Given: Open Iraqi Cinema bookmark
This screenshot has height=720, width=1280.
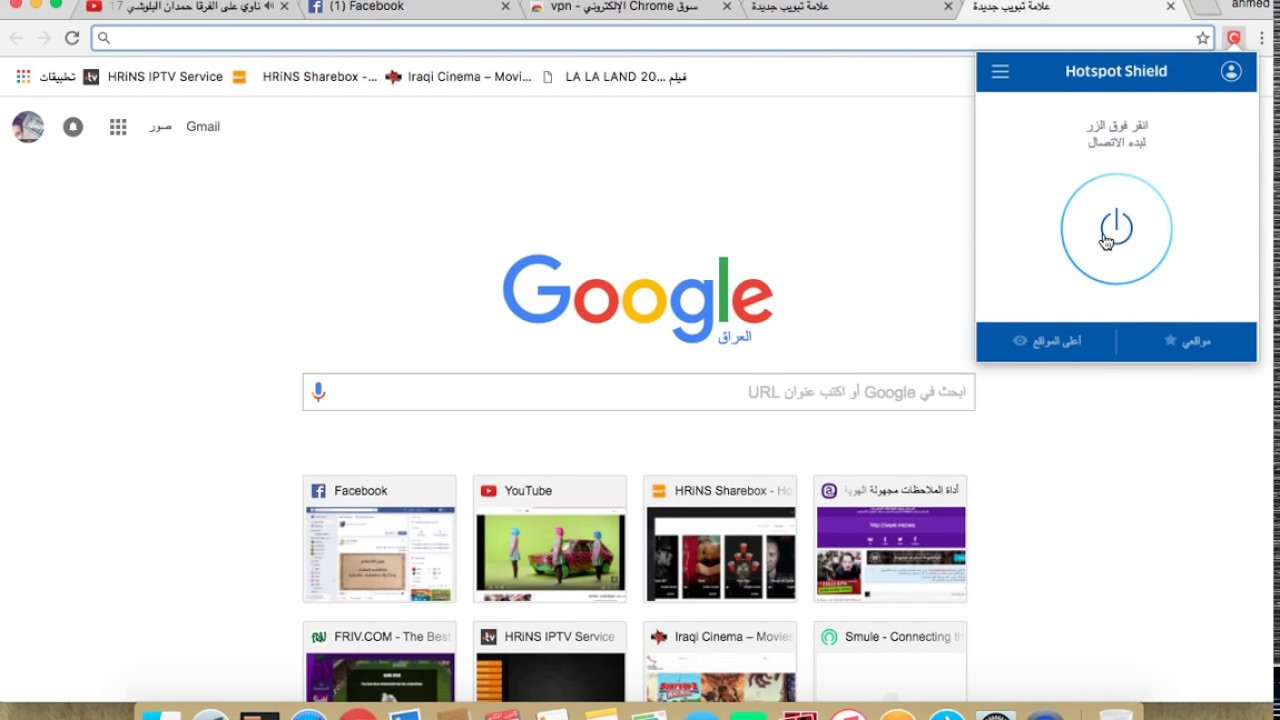Looking at the screenshot, I should point(459,76).
